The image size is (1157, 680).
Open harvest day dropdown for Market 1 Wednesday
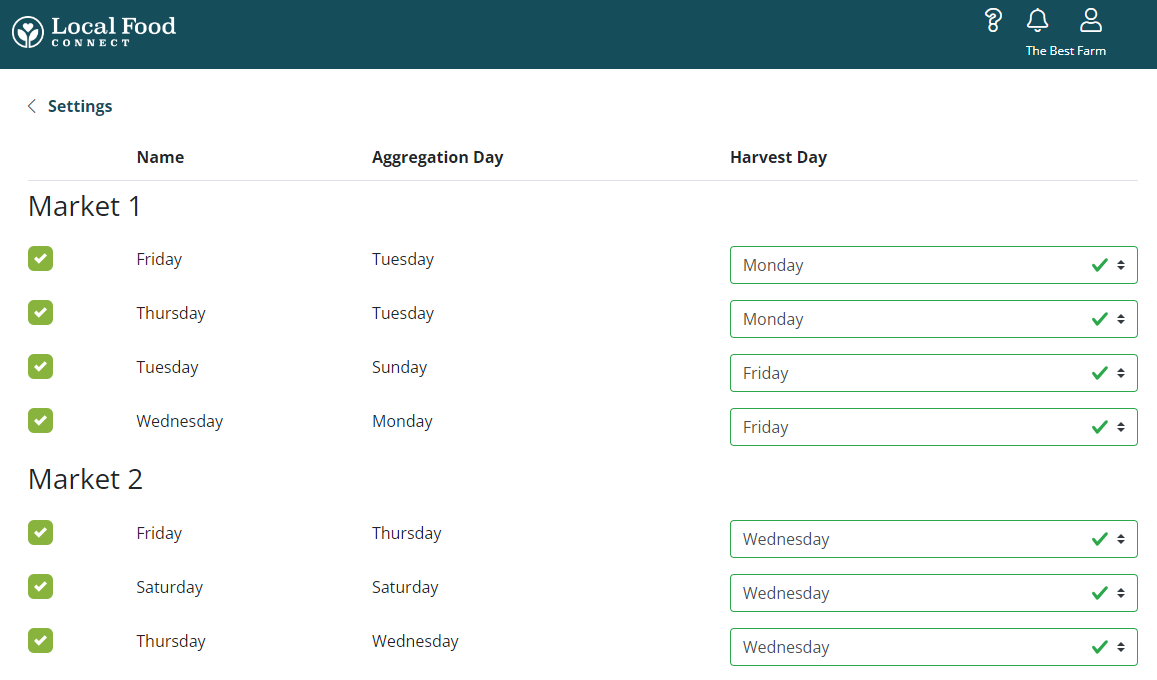[933, 427]
